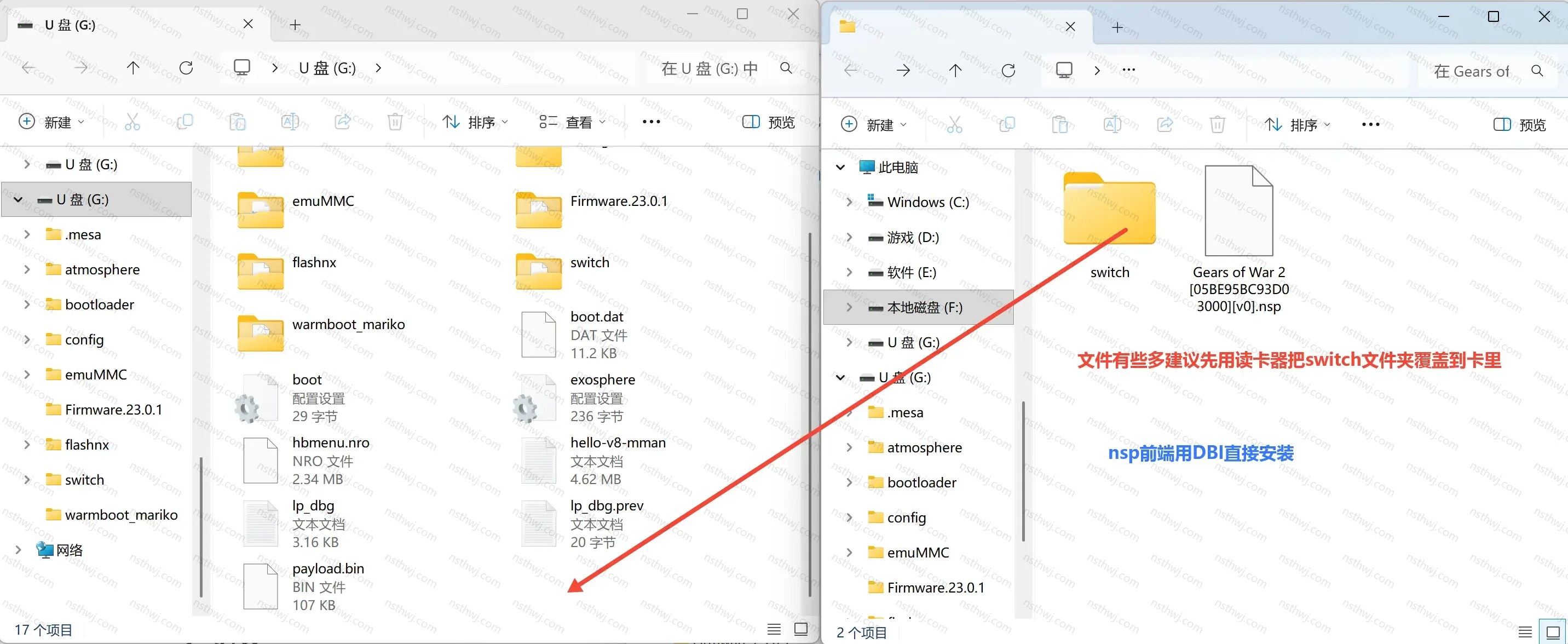Toggle preview pane in left window
Screen dimensions: 1568x644
click(x=769, y=122)
